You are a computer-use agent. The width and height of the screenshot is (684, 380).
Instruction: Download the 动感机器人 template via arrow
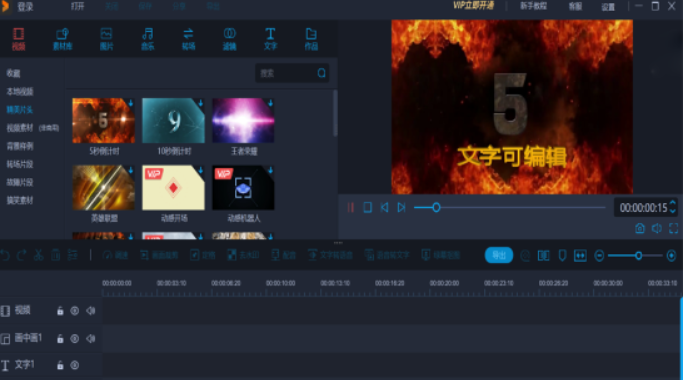pyautogui.click(x=270, y=170)
